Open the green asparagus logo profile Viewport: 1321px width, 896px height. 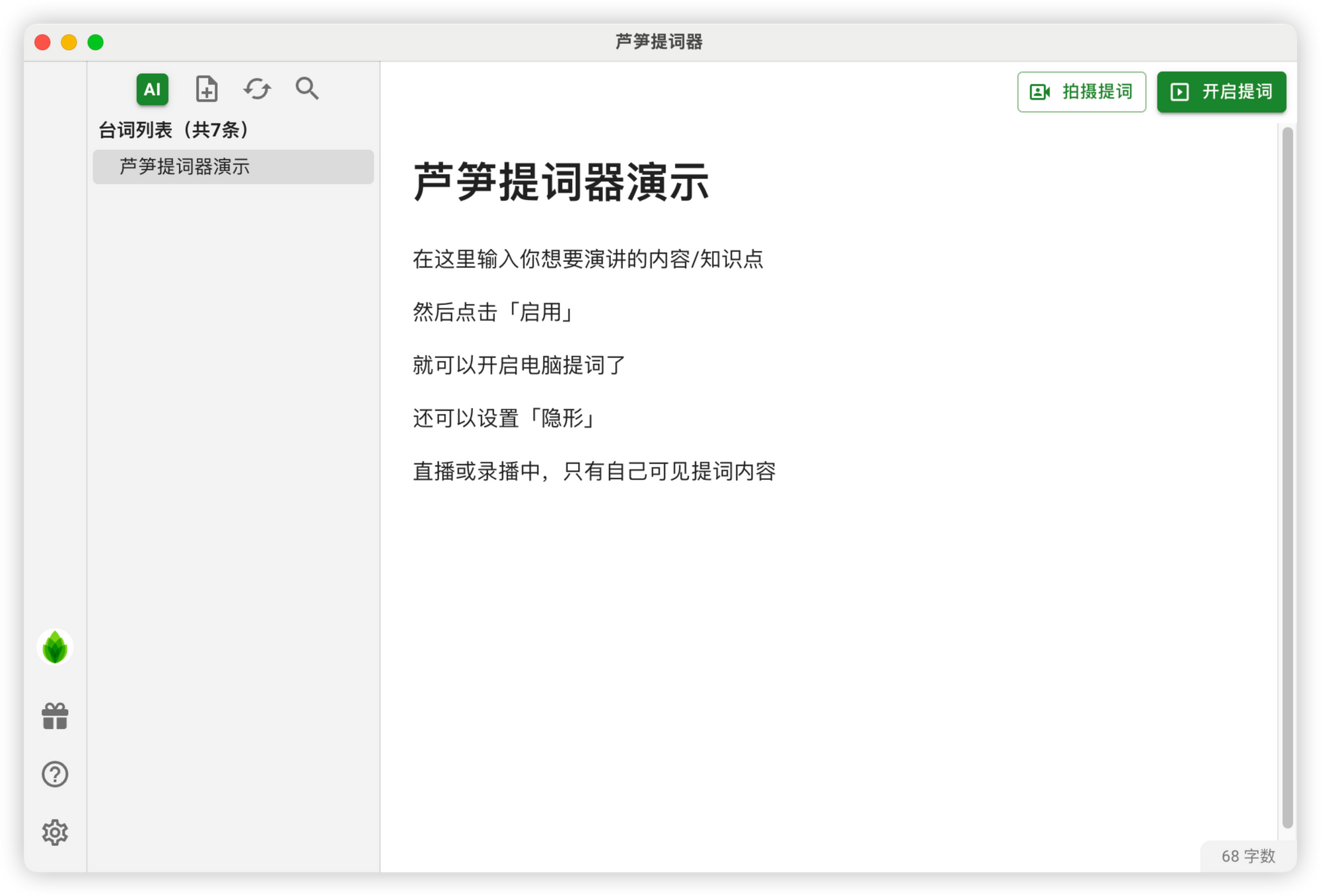pyautogui.click(x=55, y=647)
